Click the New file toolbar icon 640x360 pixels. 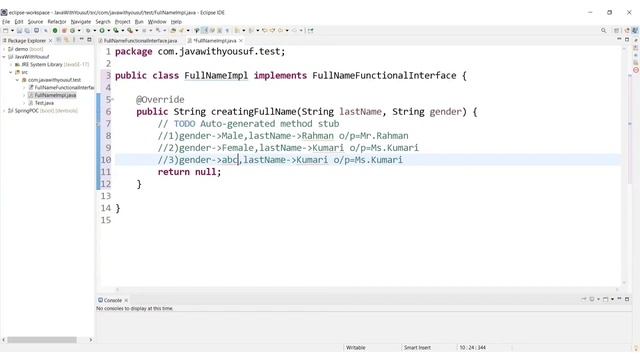5,30
